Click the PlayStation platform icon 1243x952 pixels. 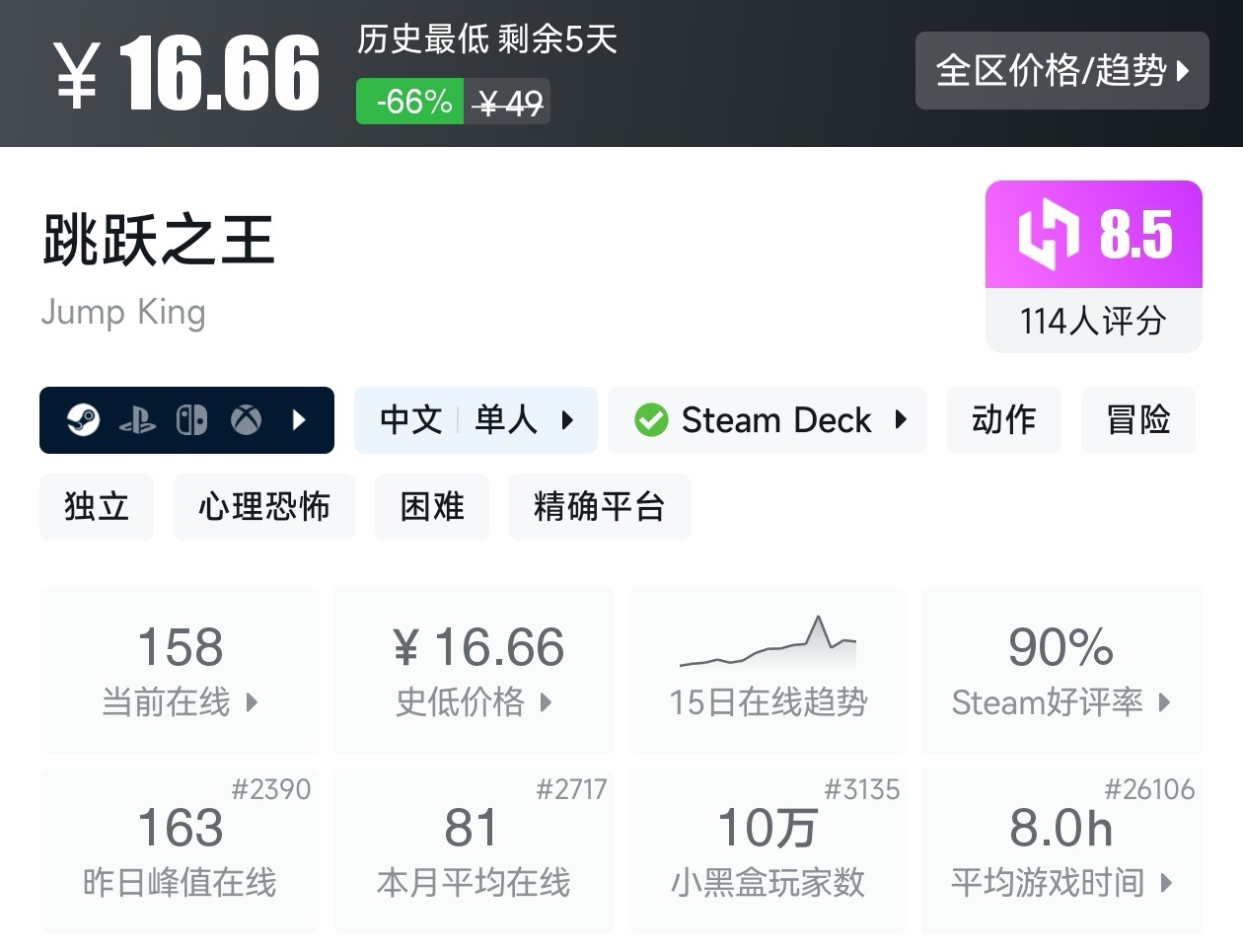tap(137, 421)
